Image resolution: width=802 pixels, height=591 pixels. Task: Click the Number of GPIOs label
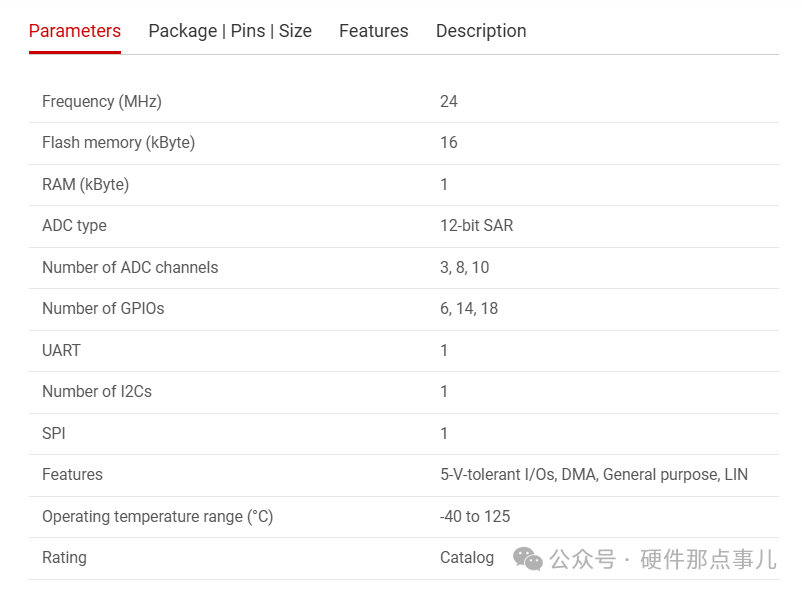(x=103, y=309)
